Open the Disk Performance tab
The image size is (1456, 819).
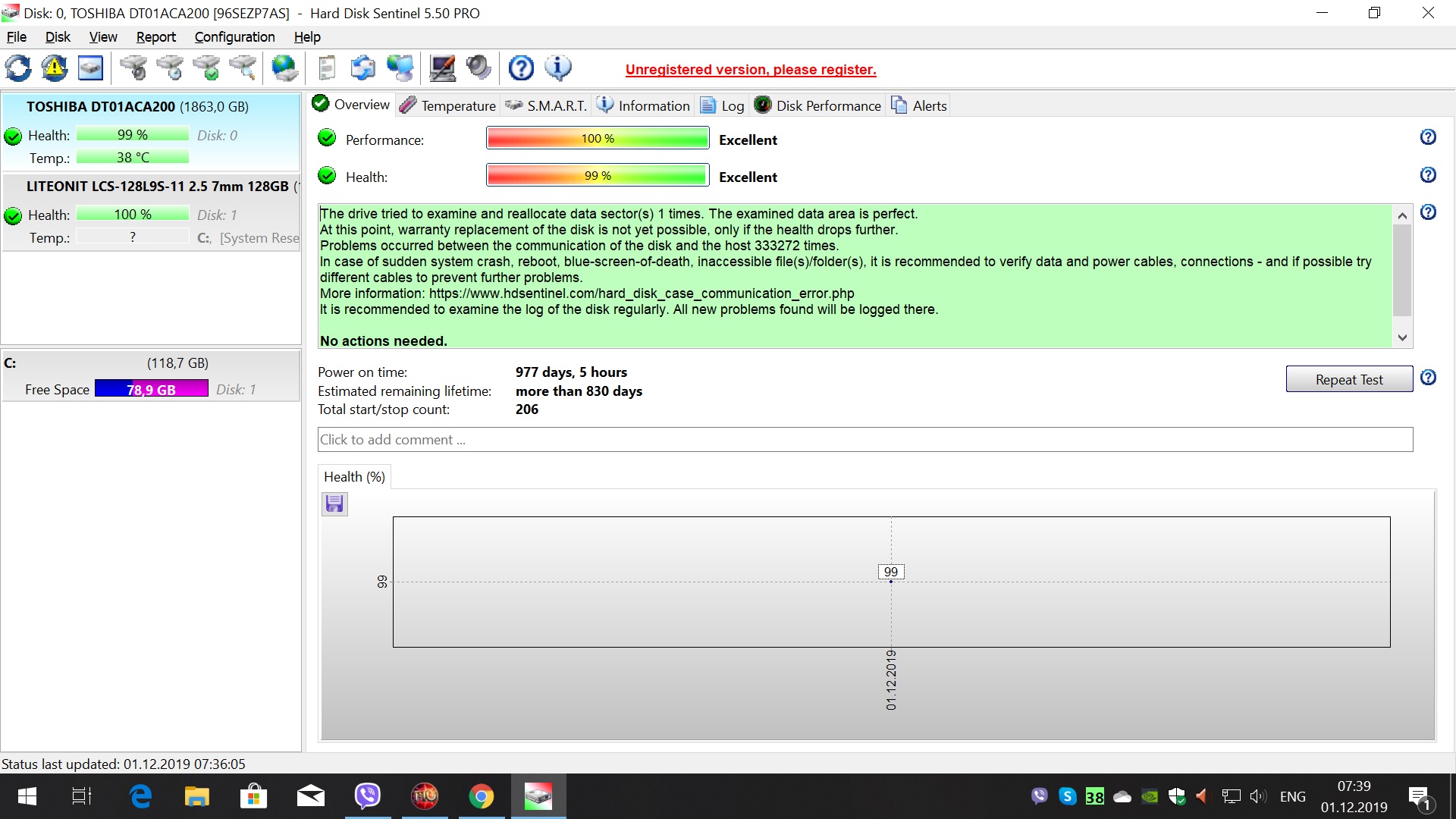coord(818,106)
